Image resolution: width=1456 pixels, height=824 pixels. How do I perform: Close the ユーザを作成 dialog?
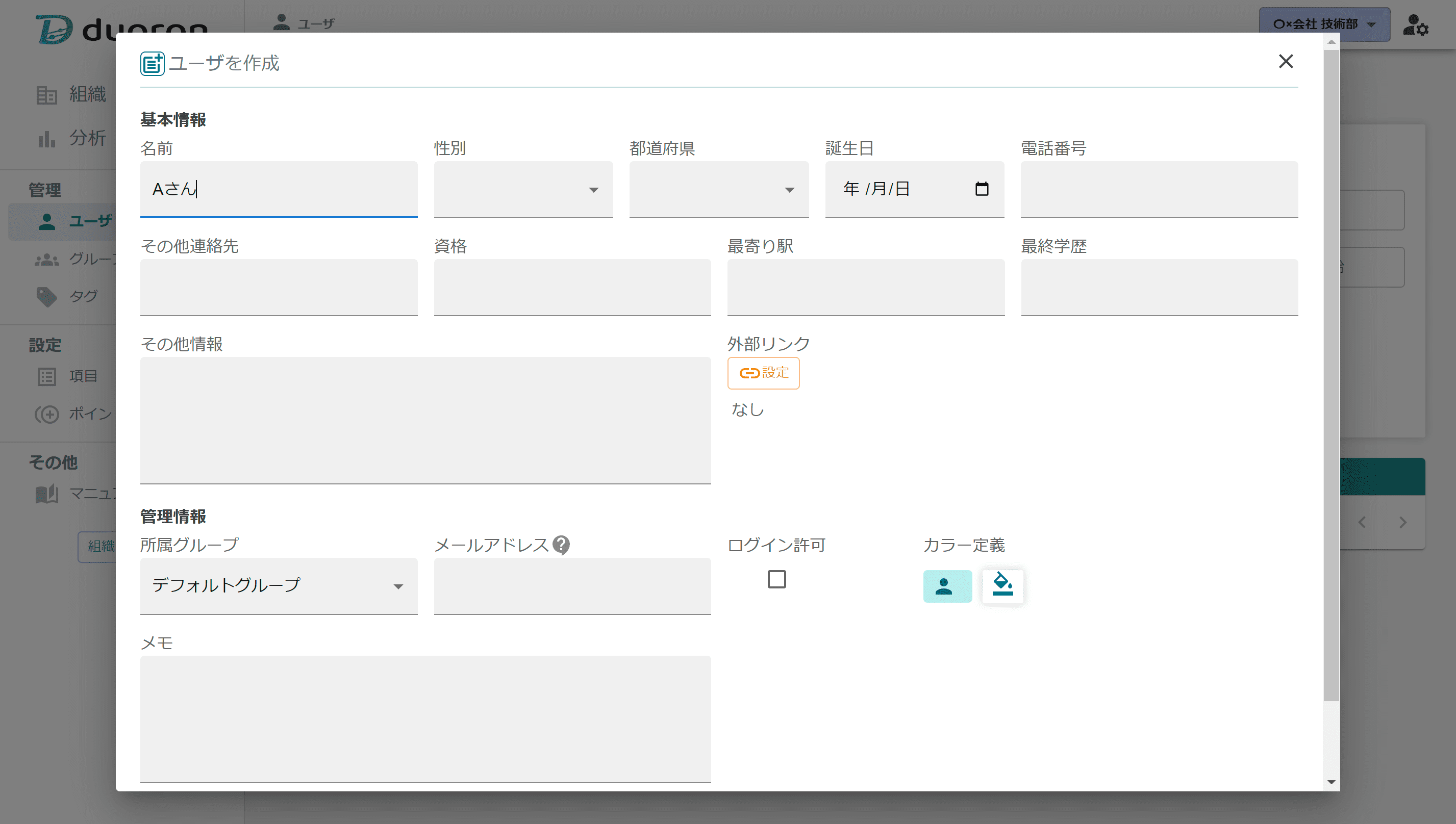coord(1286,61)
